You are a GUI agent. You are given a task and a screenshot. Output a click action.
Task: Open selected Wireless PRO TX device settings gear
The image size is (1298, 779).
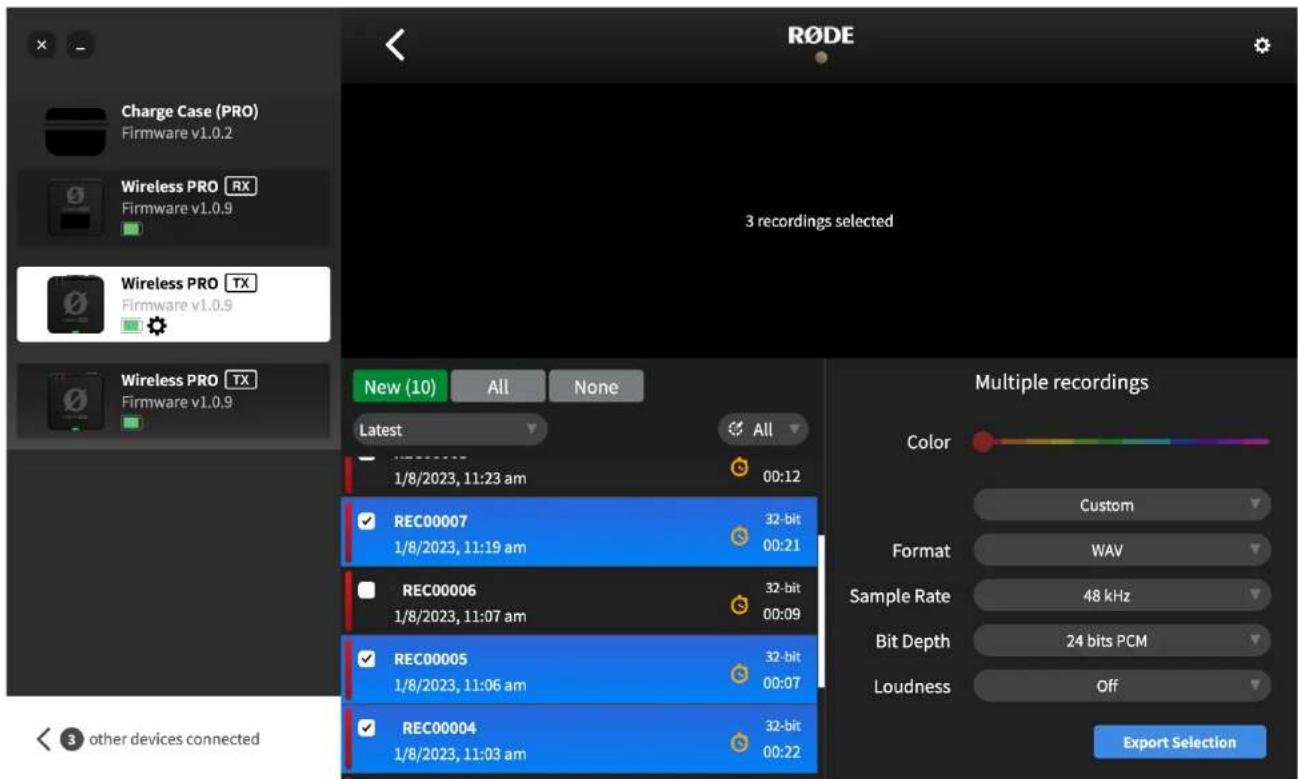pyautogui.click(x=157, y=326)
